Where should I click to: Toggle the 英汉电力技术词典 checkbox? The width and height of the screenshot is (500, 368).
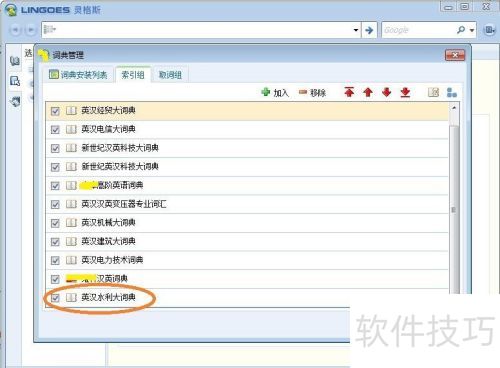[x=55, y=260]
